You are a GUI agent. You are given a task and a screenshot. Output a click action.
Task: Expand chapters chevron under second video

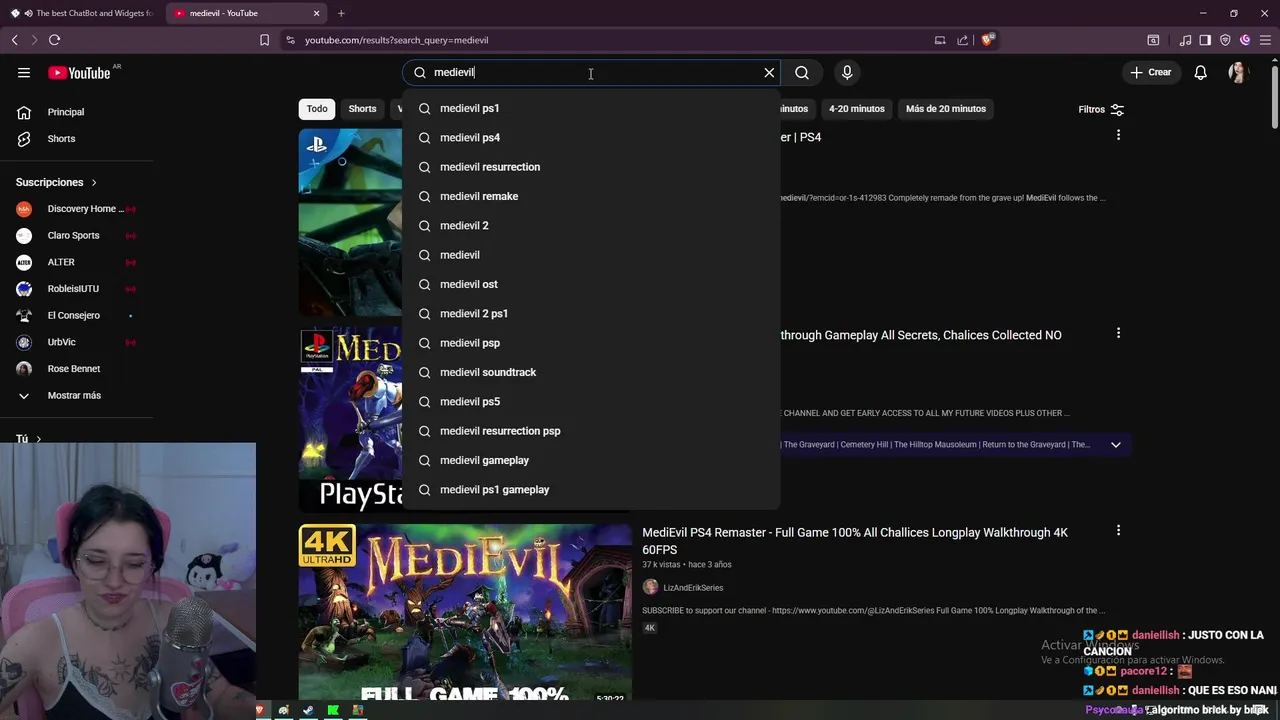coord(1116,444)
